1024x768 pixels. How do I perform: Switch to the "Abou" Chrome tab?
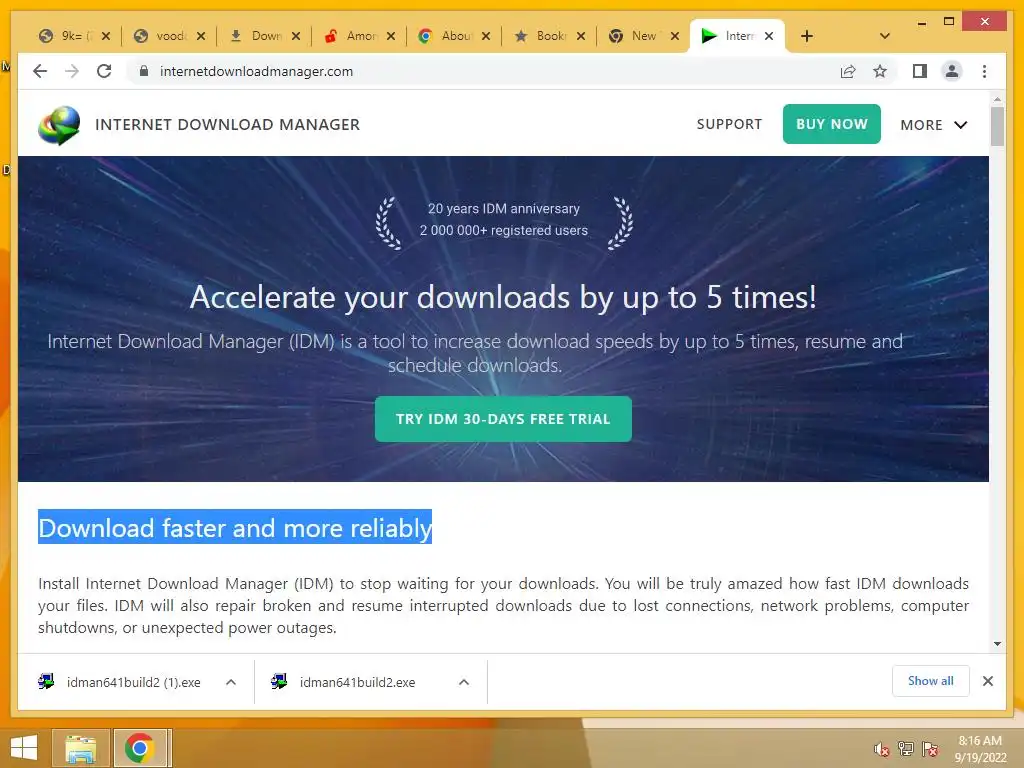tap(448, 36)
